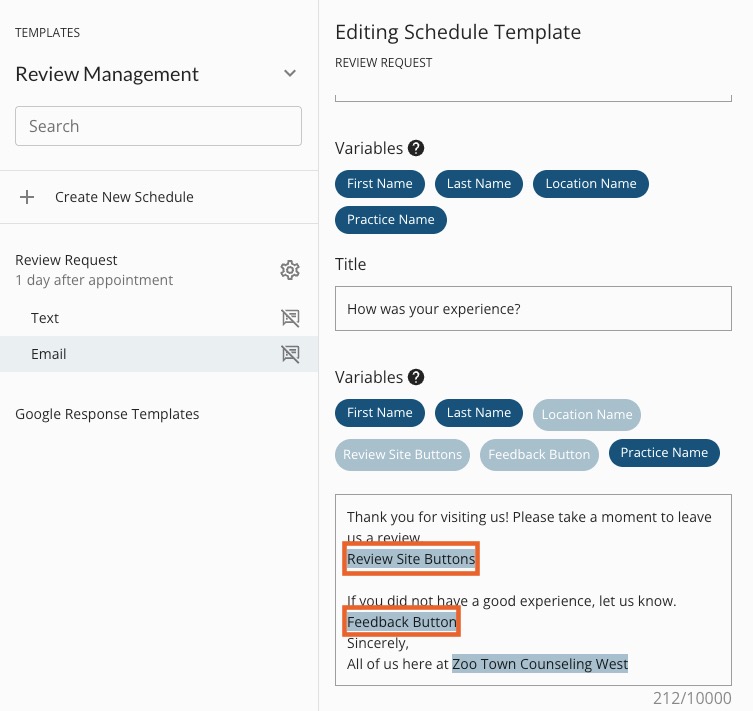Click Create New Schedule
The image size is (753, 711).
point(124,197)
